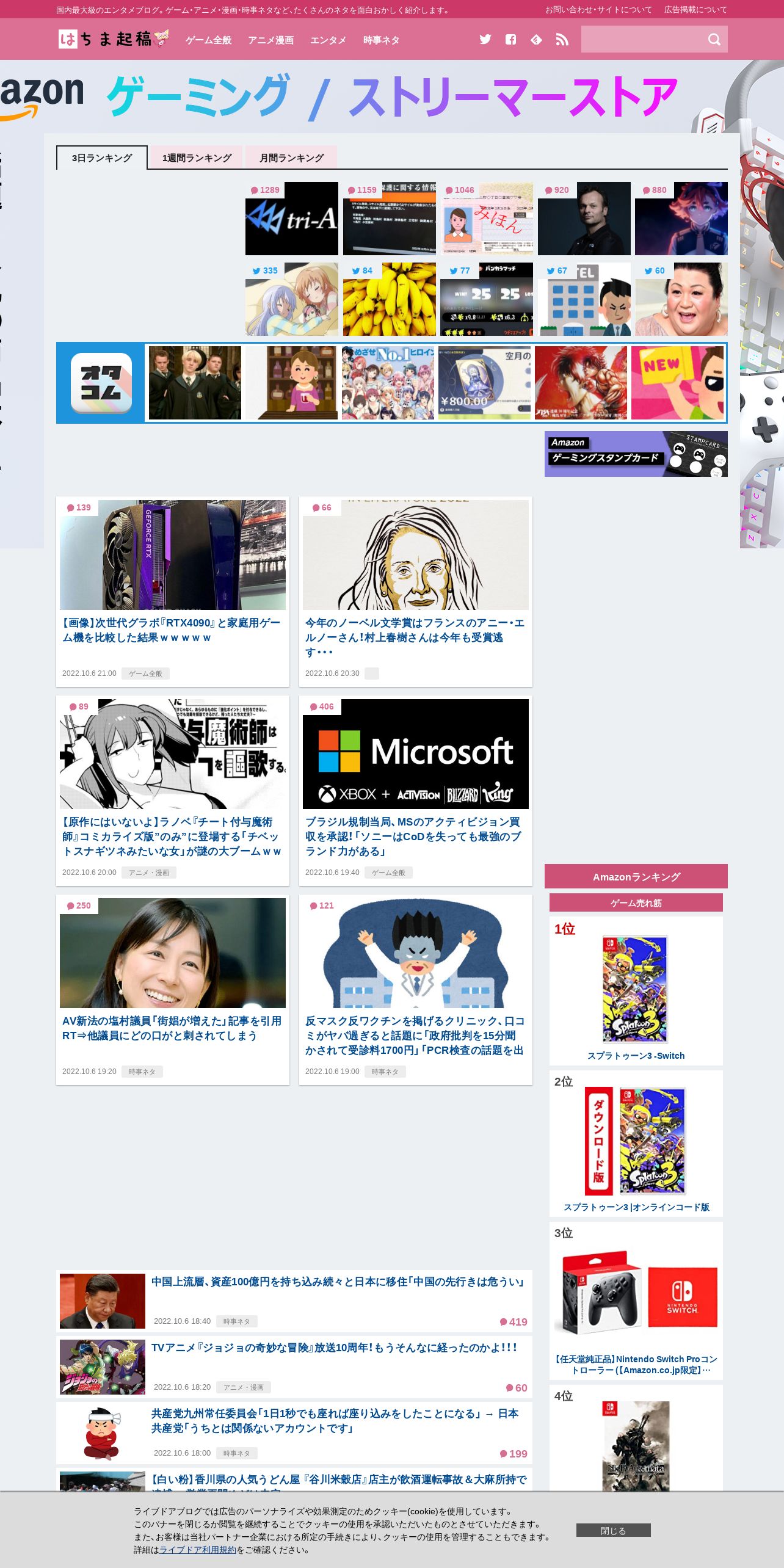This screenshot has width=784, height=1568.
Task: Open hotel thumbnail with 67 tweets
Action: pos(584,299)
